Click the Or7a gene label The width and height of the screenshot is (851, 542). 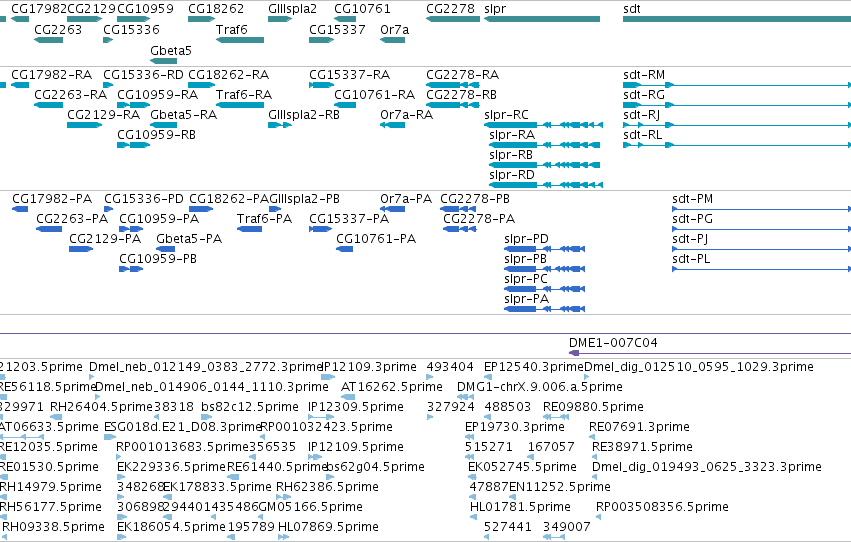click(394, 29)
